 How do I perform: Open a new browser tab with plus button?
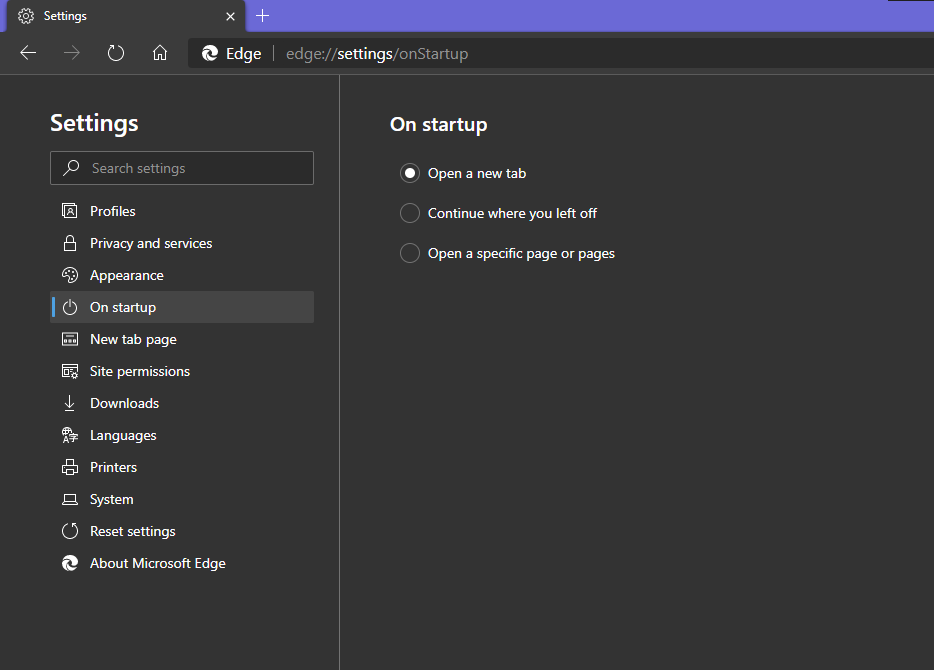263,16
